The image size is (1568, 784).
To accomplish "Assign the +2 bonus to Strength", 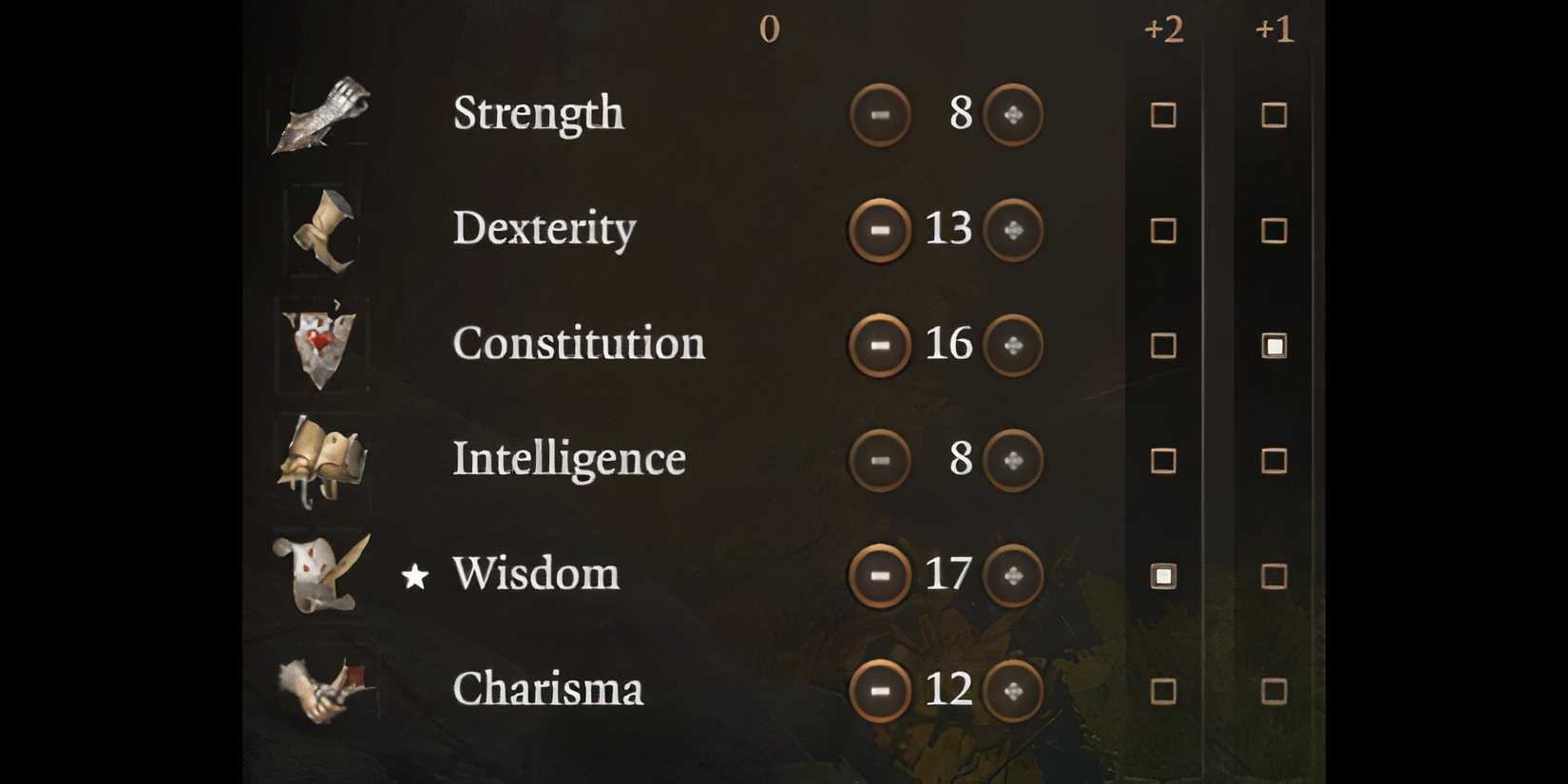I will click(1165, 114).
